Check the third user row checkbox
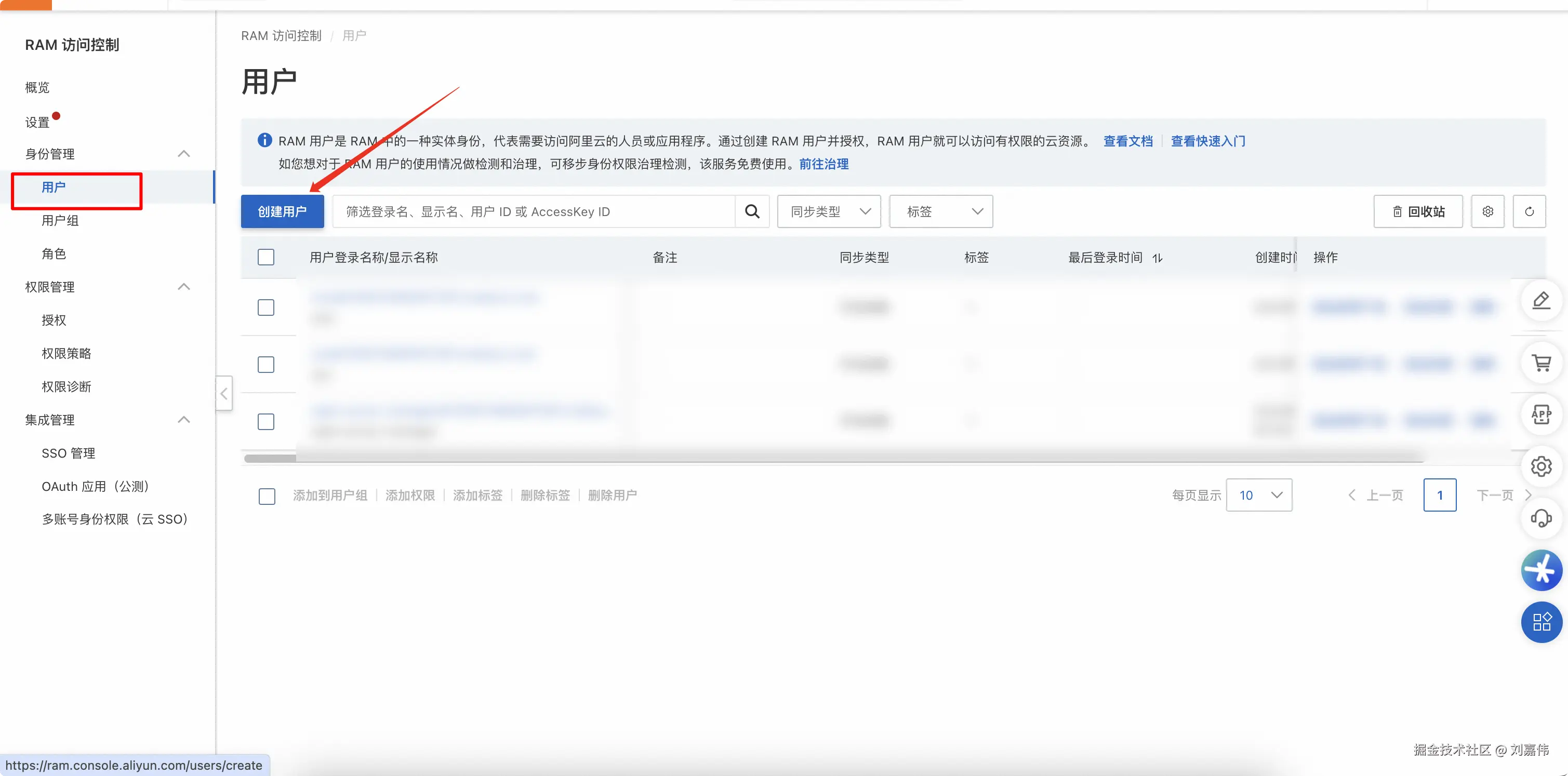Viewport: 1568px width, 776px height. click(266, 421)
